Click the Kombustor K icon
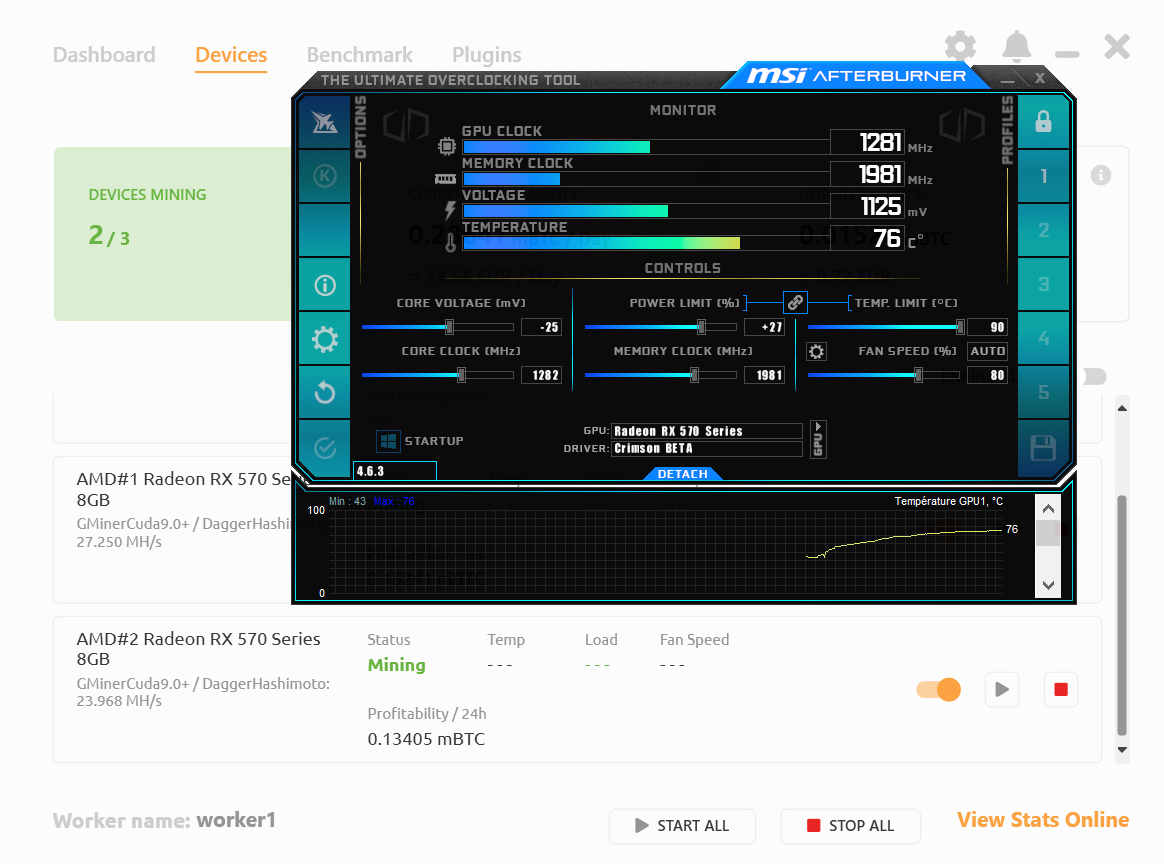Image resolution: width=1164 pixels, height=864 pixels. 324,176
